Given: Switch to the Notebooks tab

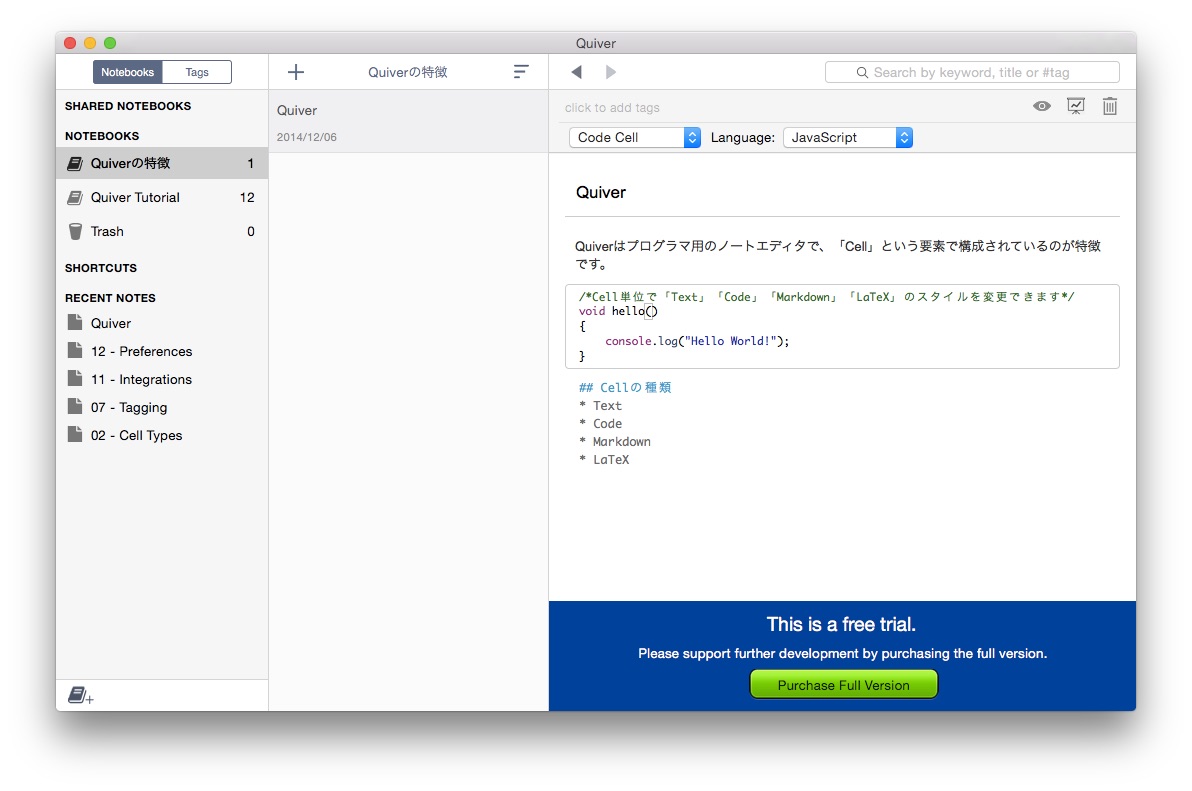Looking at the screenshot, I should pyautogui.click(x=128, y=72).
